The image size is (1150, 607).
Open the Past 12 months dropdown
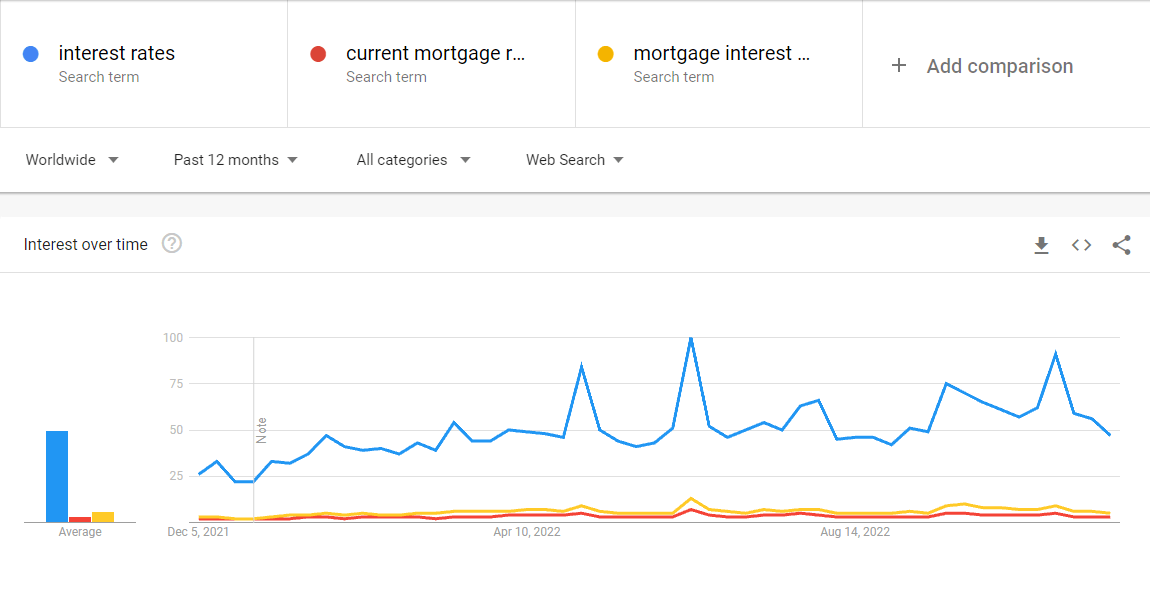pyautogui.click(x=235, y=160)
